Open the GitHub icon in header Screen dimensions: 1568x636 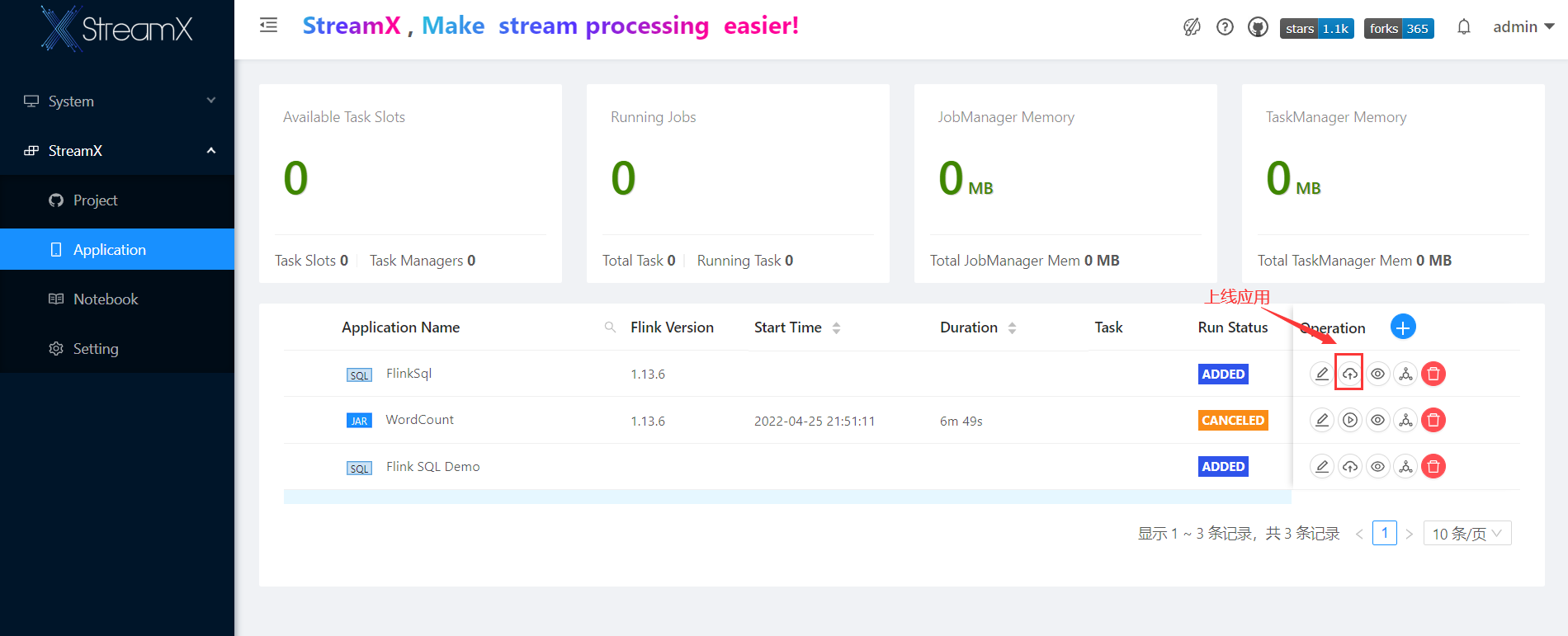(x=1258, y=27)
